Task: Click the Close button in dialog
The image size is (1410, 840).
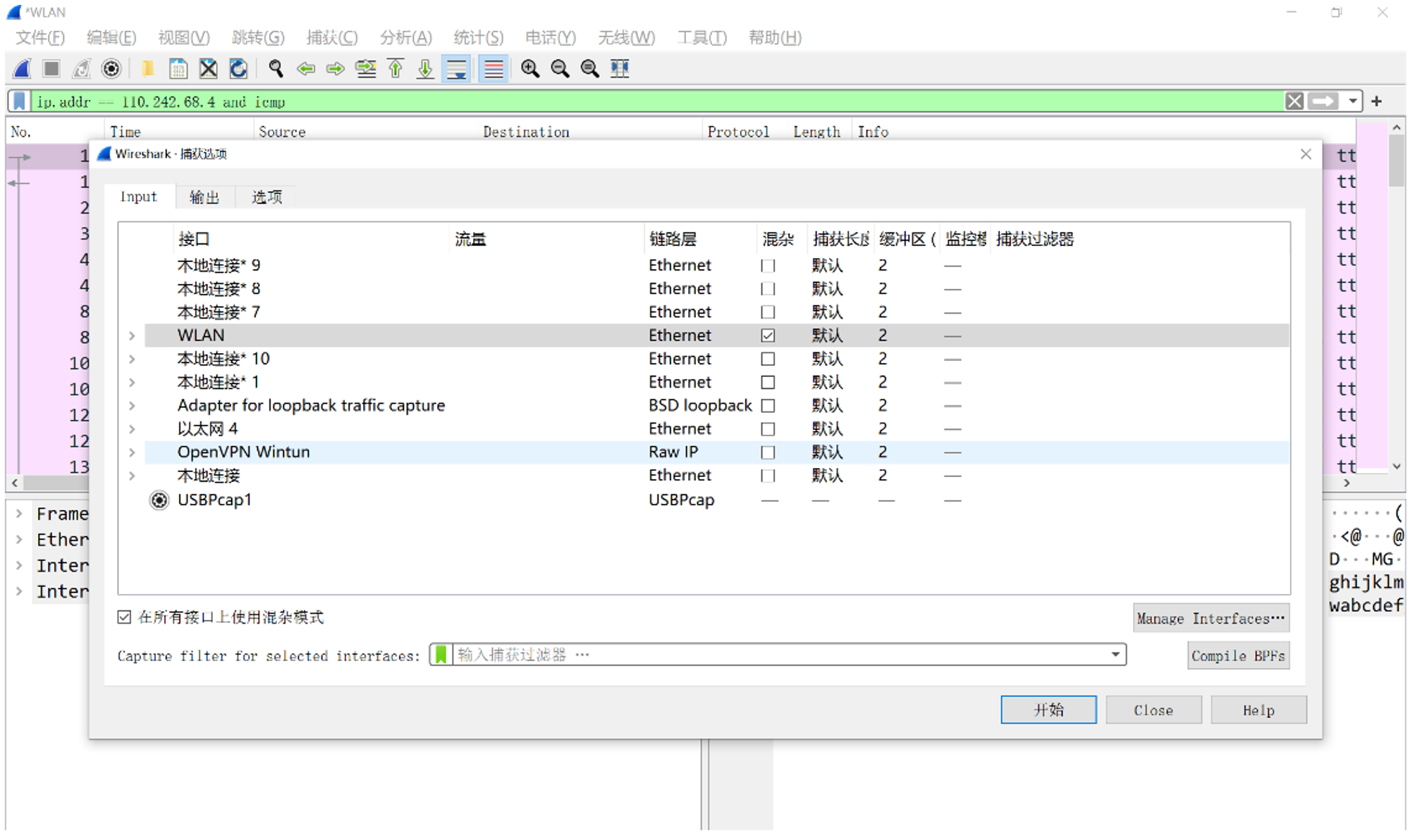Action: click(x=1153, y=710)
